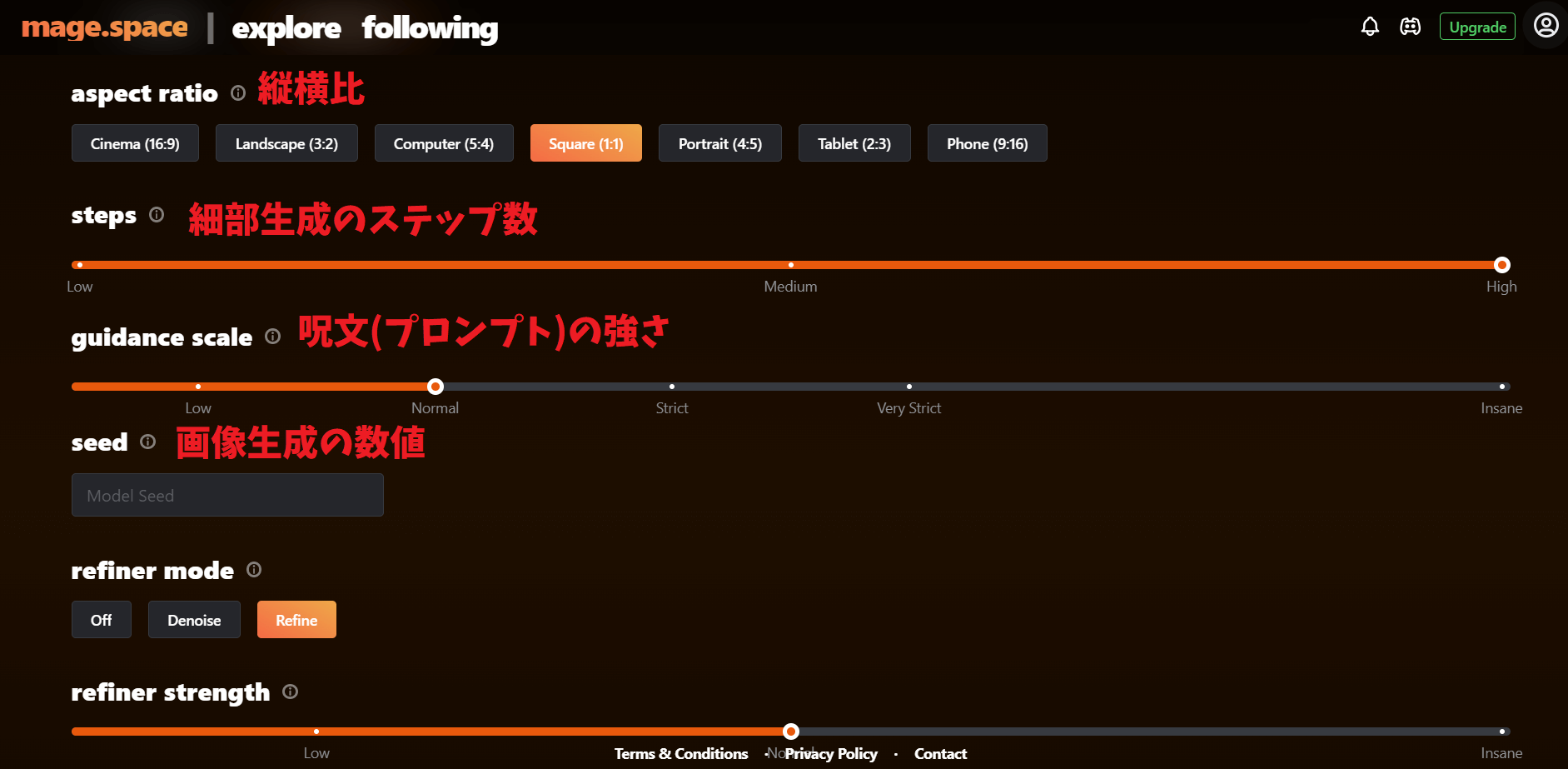Switch to the following tab
The width and height of the screenshot is (1568, 769).
tap(430, 28)
